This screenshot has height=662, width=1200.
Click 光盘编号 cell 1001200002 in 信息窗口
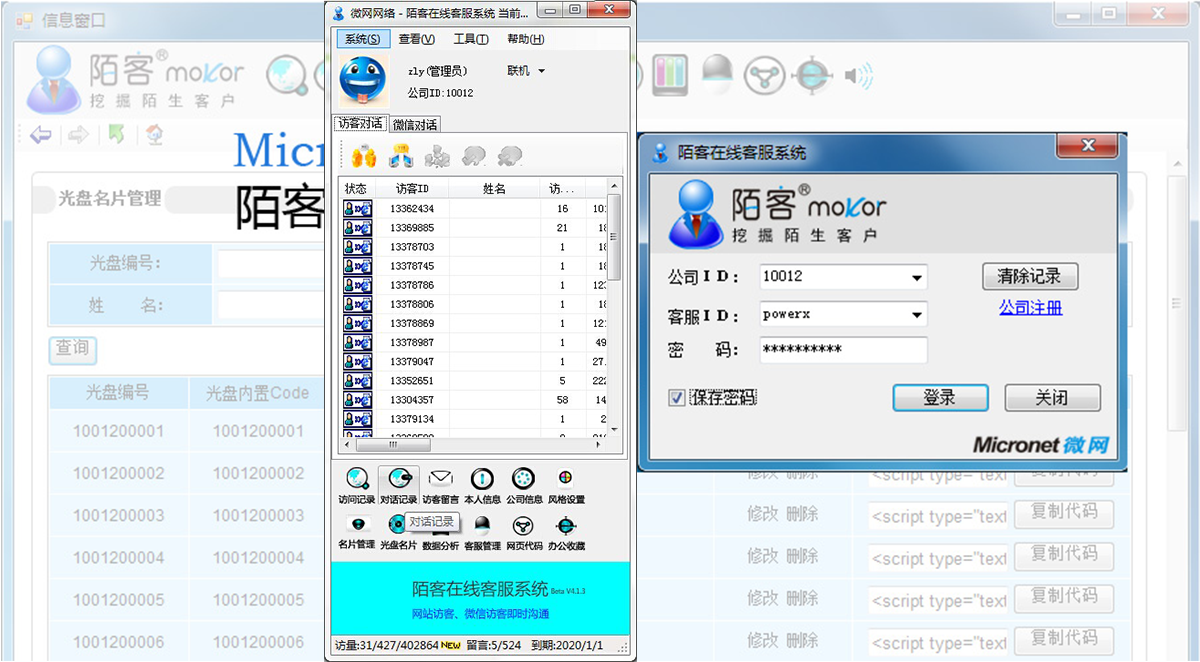coord(118,474)
